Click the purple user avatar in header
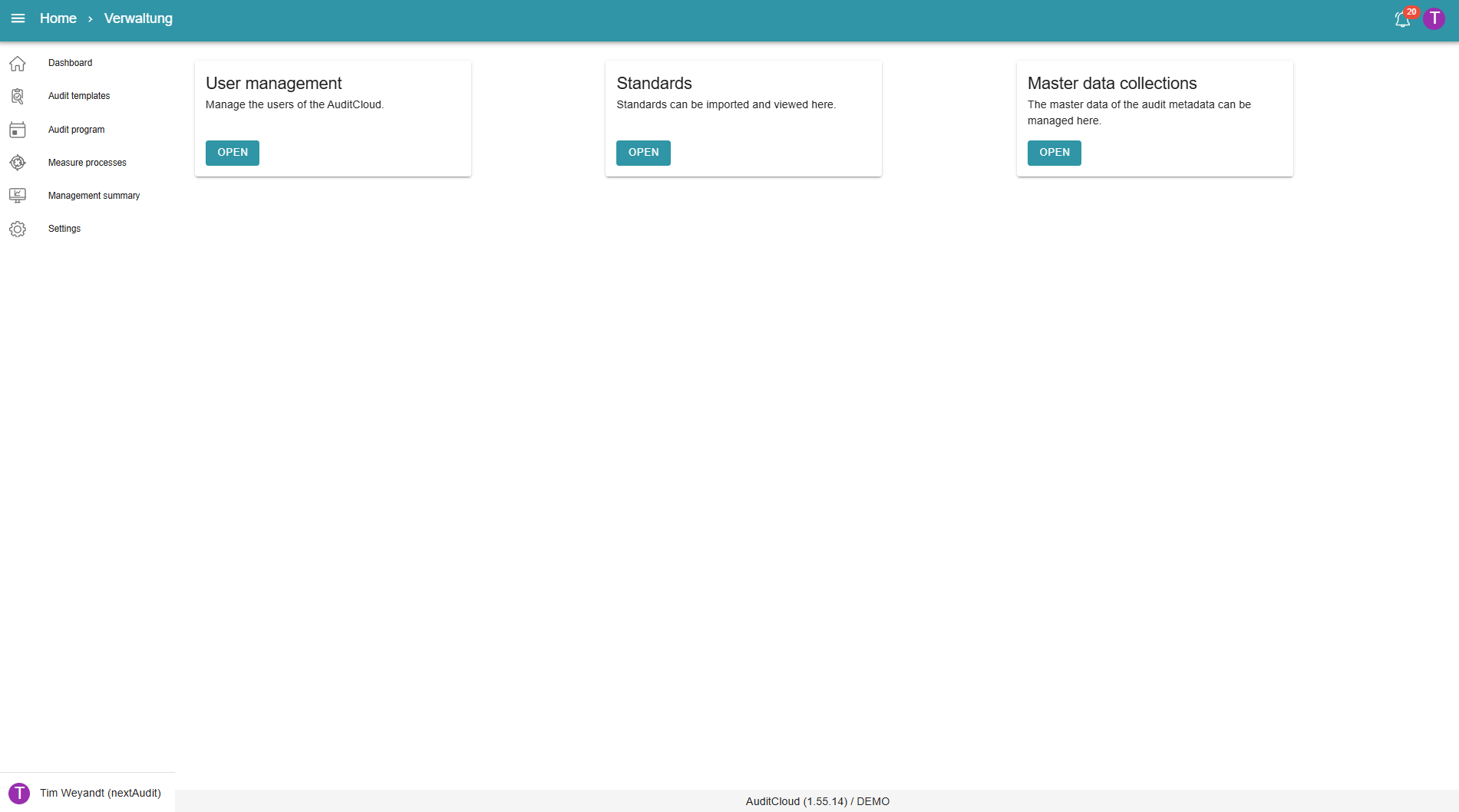 point(1434,18)
